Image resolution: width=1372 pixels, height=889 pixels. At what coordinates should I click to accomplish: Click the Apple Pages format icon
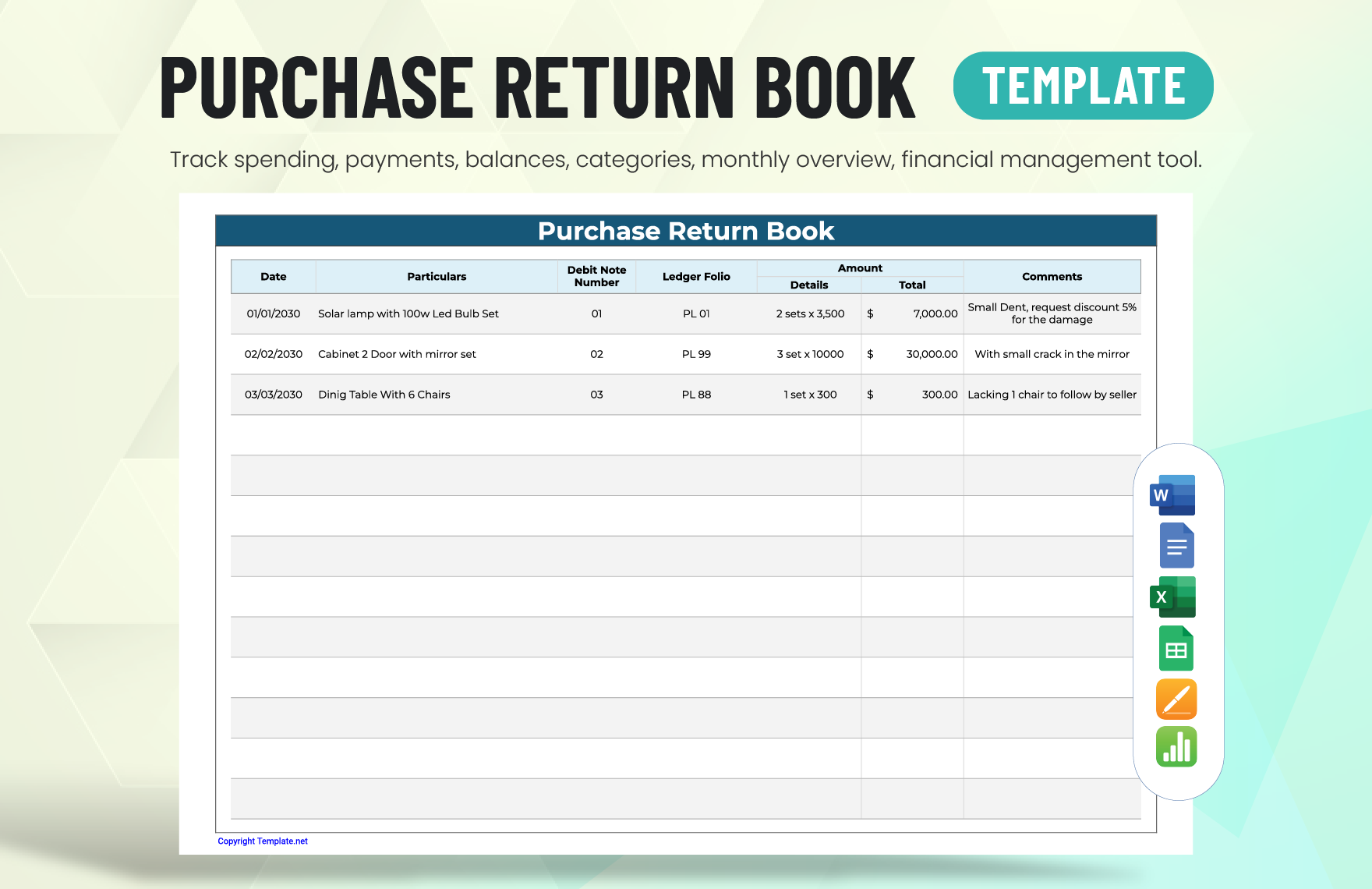click(1176, 699)
